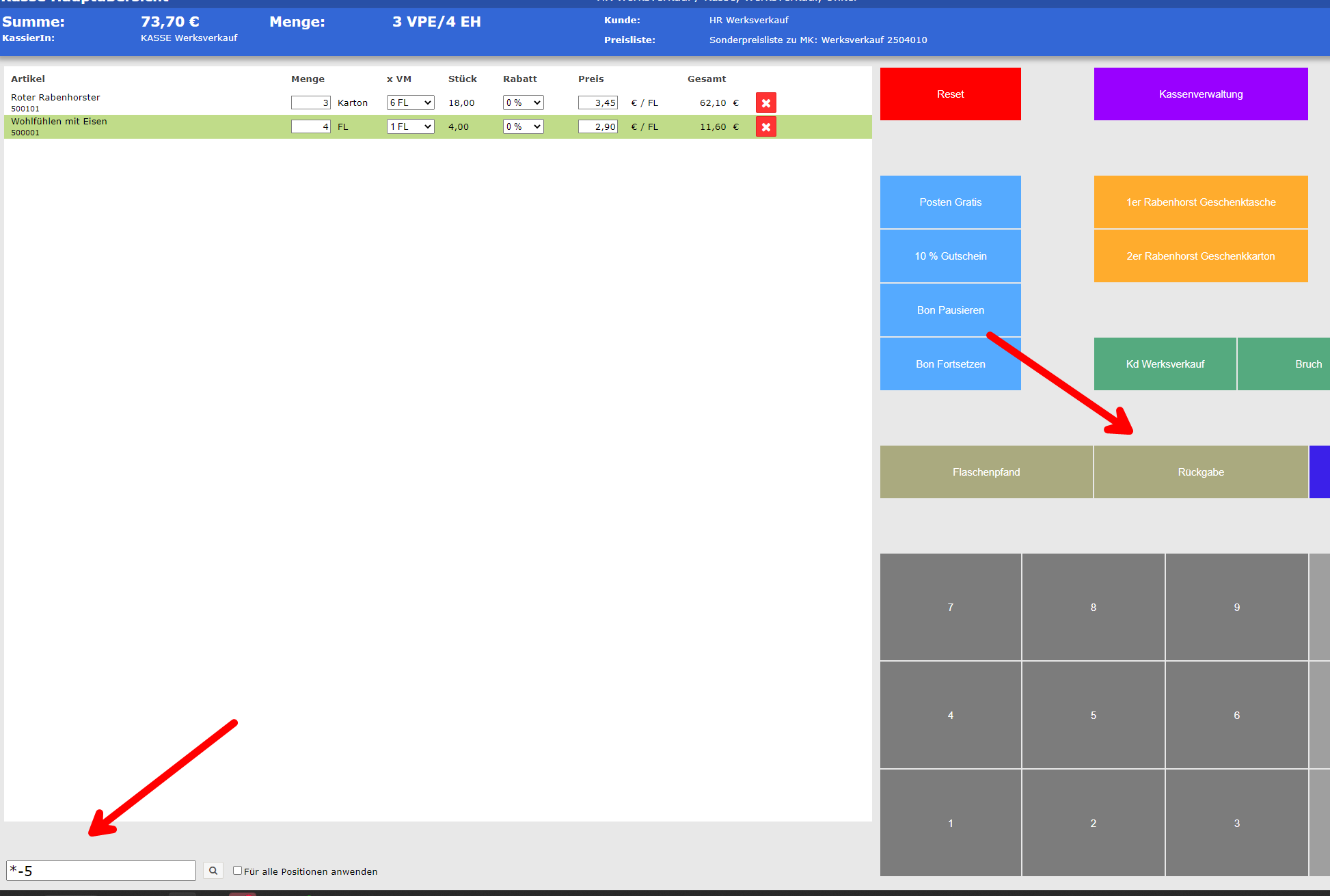Viewport: 1330px width, 896px height.
Task: Select Flaschenpfand
Action: pos(986,472)
